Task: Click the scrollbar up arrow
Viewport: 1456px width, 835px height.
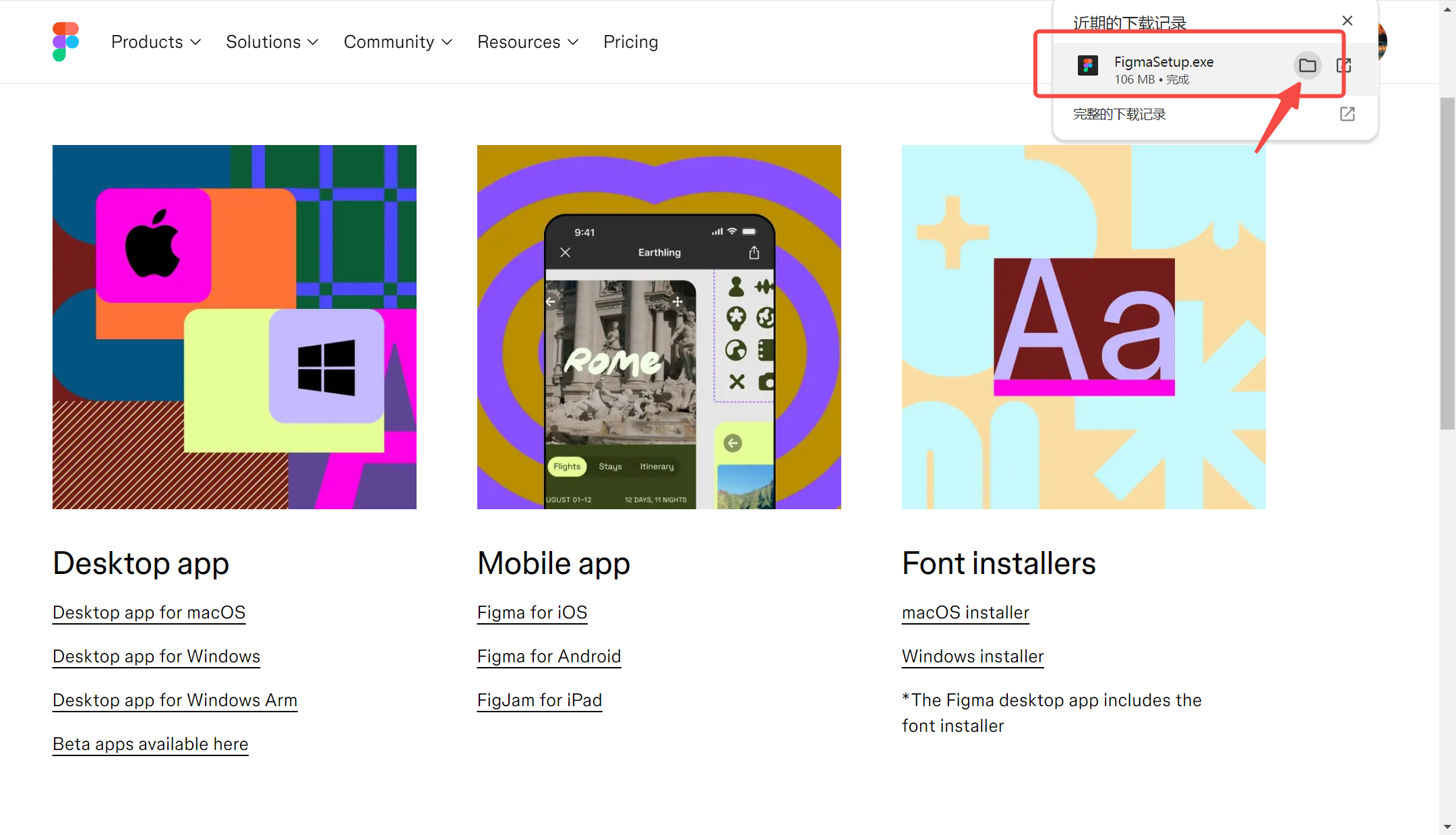Action: (x=1447, y=9)
